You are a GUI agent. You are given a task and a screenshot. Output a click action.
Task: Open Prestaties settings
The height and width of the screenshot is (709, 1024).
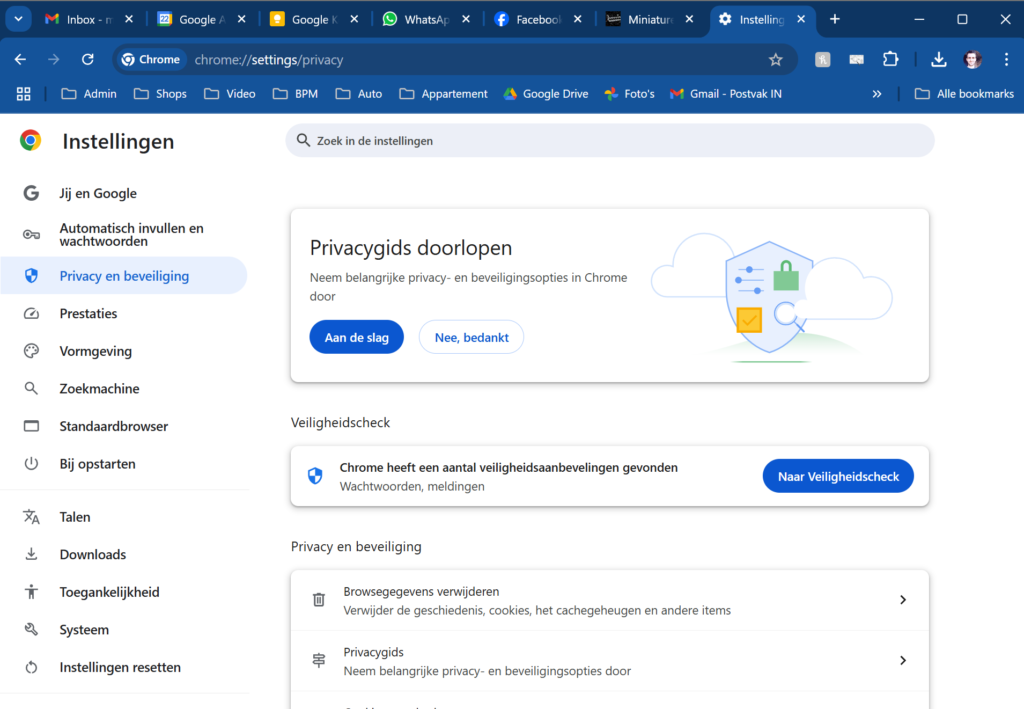coord(124,313)
